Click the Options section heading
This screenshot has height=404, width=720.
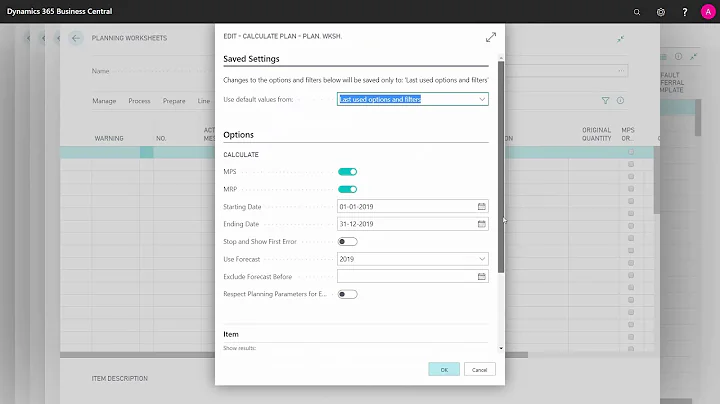click(238, 135)
